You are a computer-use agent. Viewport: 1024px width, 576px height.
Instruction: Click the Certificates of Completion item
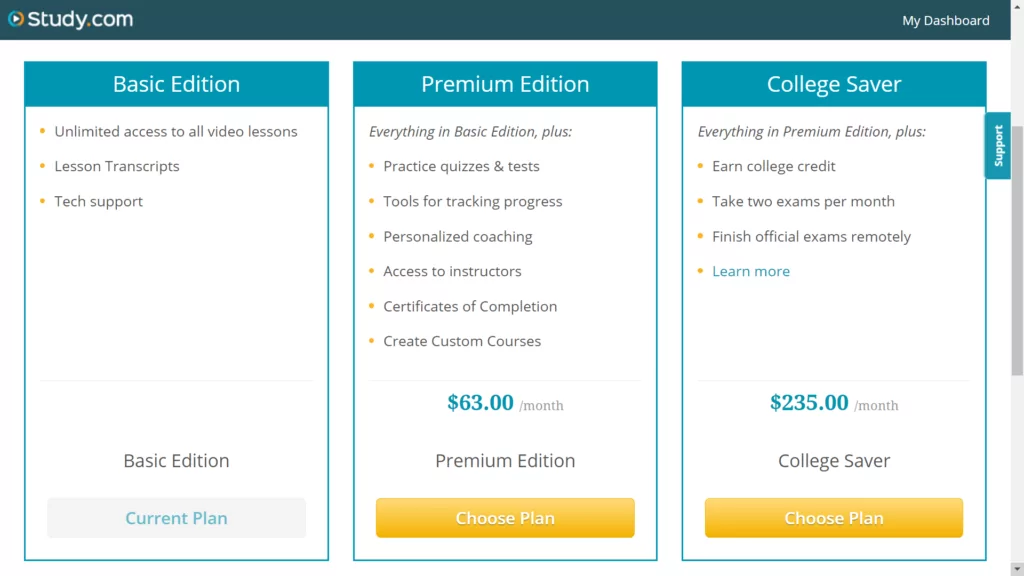470,306
